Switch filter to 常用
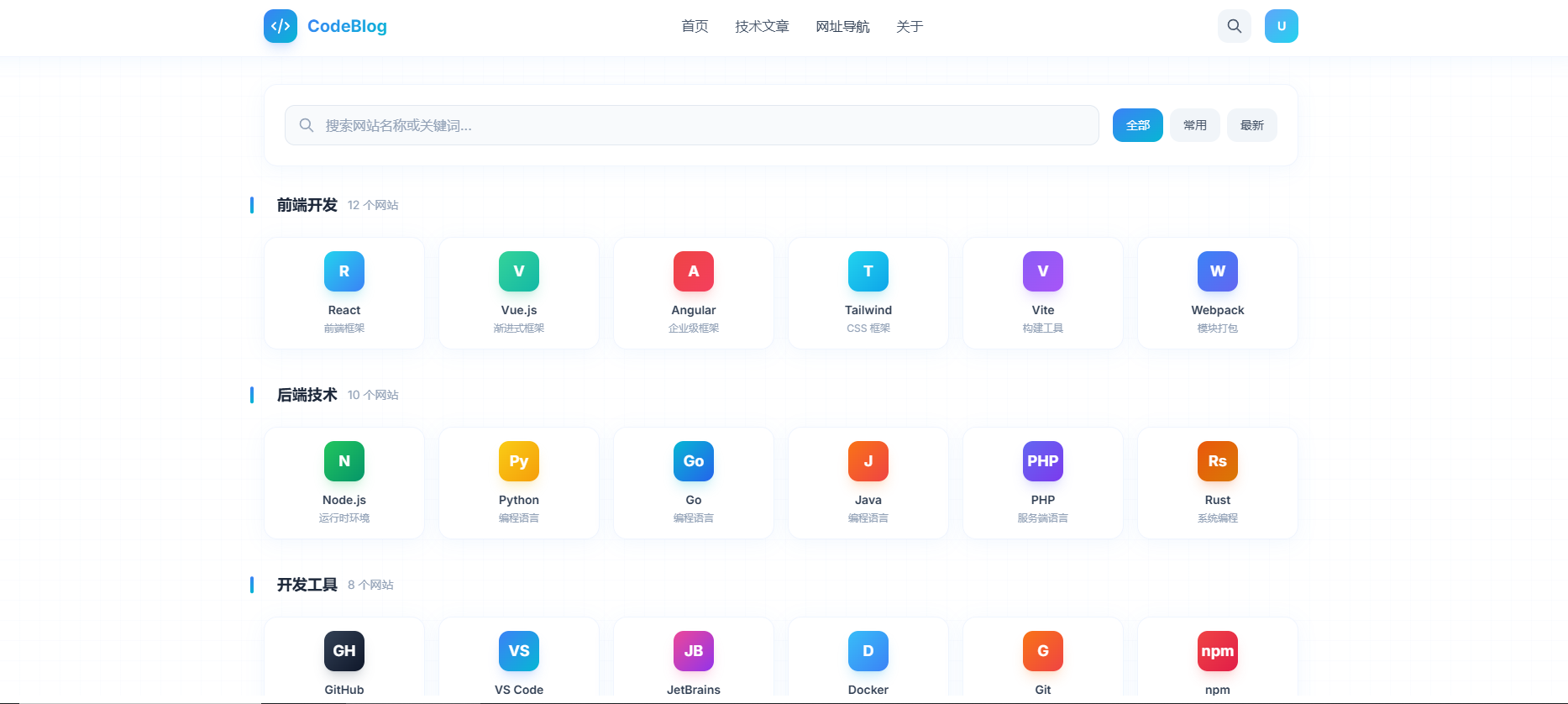This screenshot has width=1568, height=704. pyautogui.click(x=1195, y=125)
